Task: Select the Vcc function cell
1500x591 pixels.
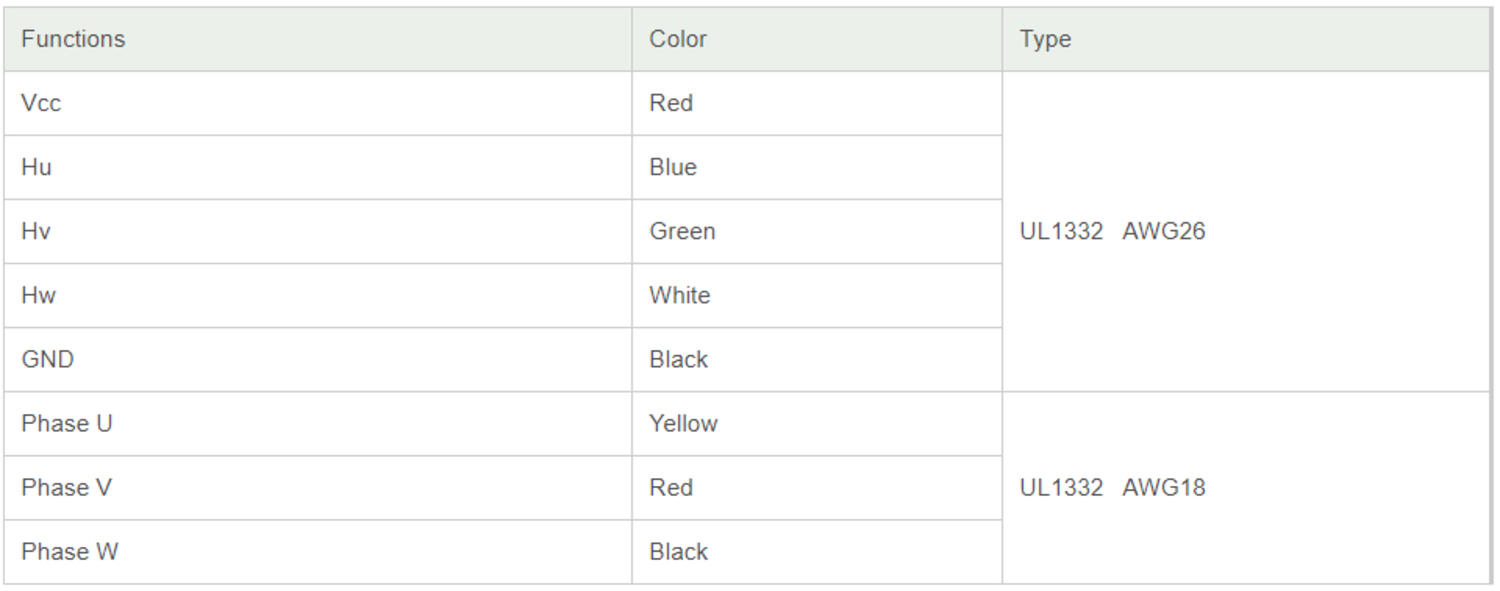Action: tap(41, 103)
